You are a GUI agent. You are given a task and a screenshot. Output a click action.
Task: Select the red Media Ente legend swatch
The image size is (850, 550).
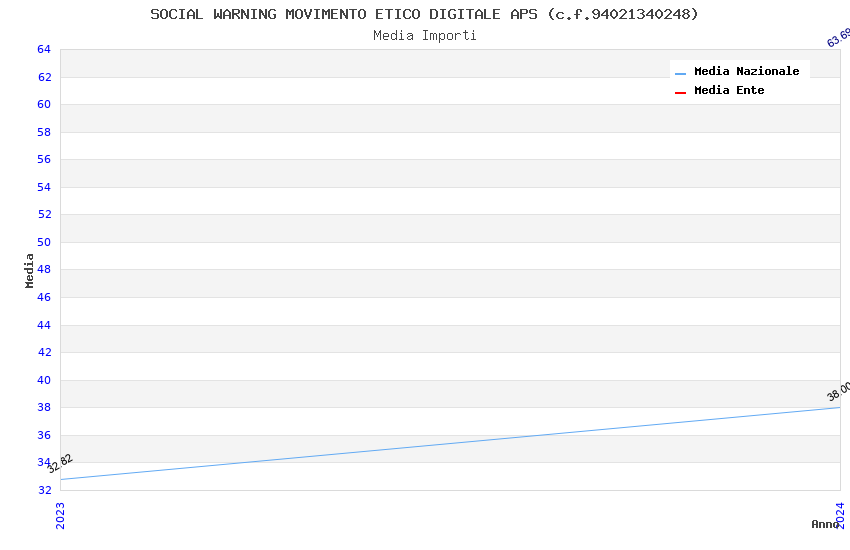coord(680,93)
